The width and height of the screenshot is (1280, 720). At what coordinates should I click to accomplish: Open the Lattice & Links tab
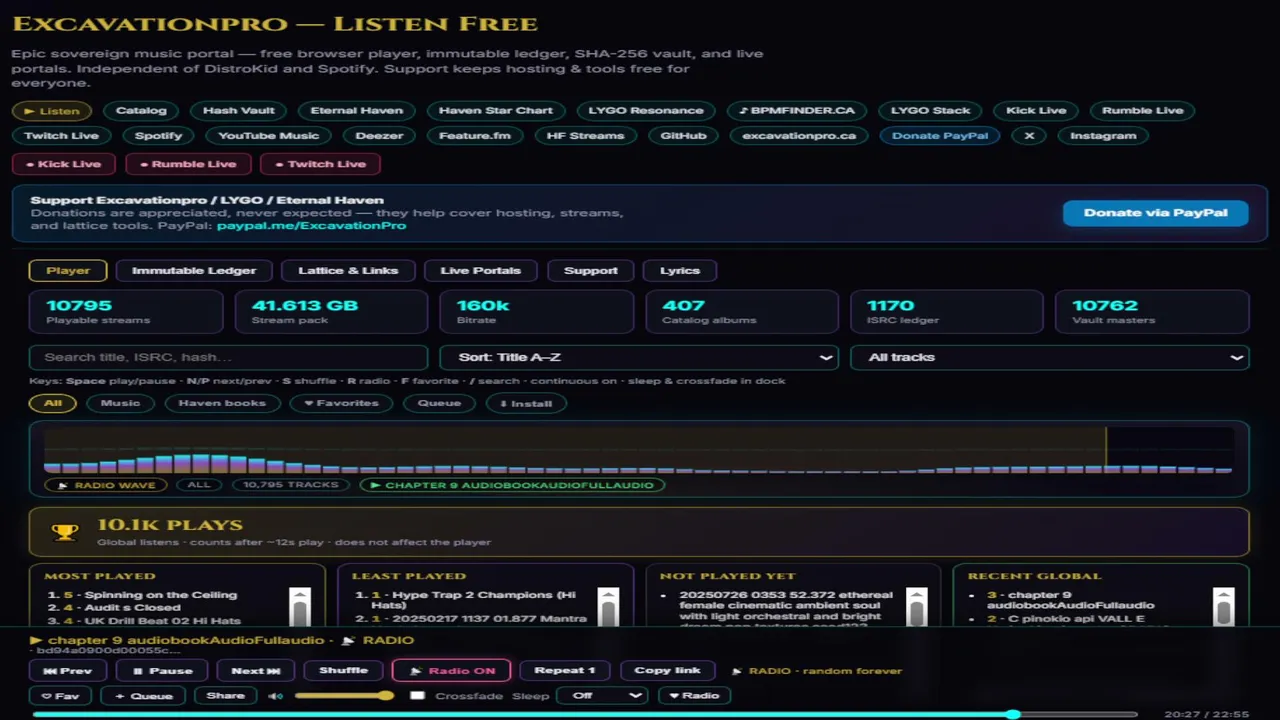pos(348,270)
